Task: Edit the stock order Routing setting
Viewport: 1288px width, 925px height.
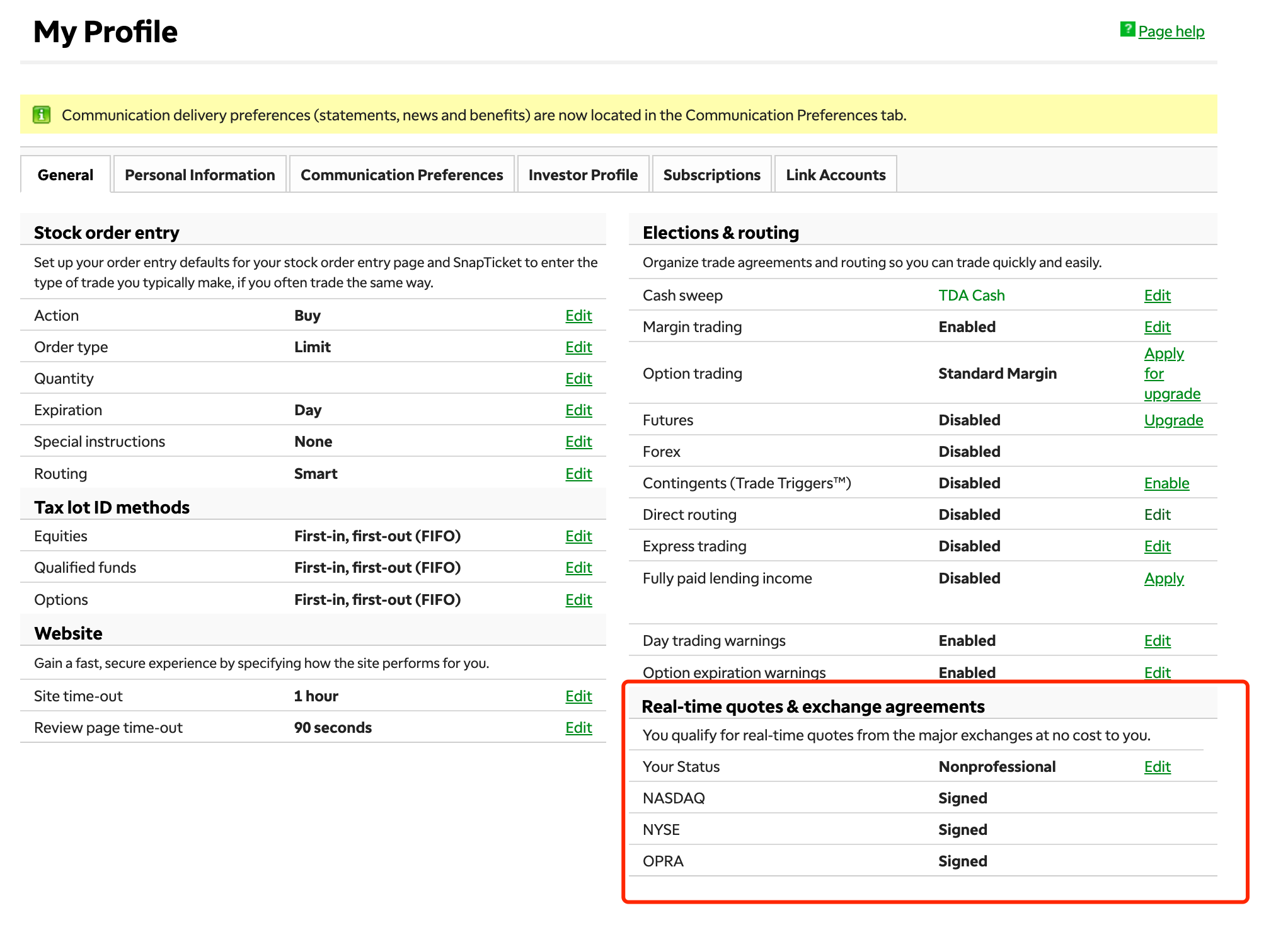Action: [x=578, y=474]
